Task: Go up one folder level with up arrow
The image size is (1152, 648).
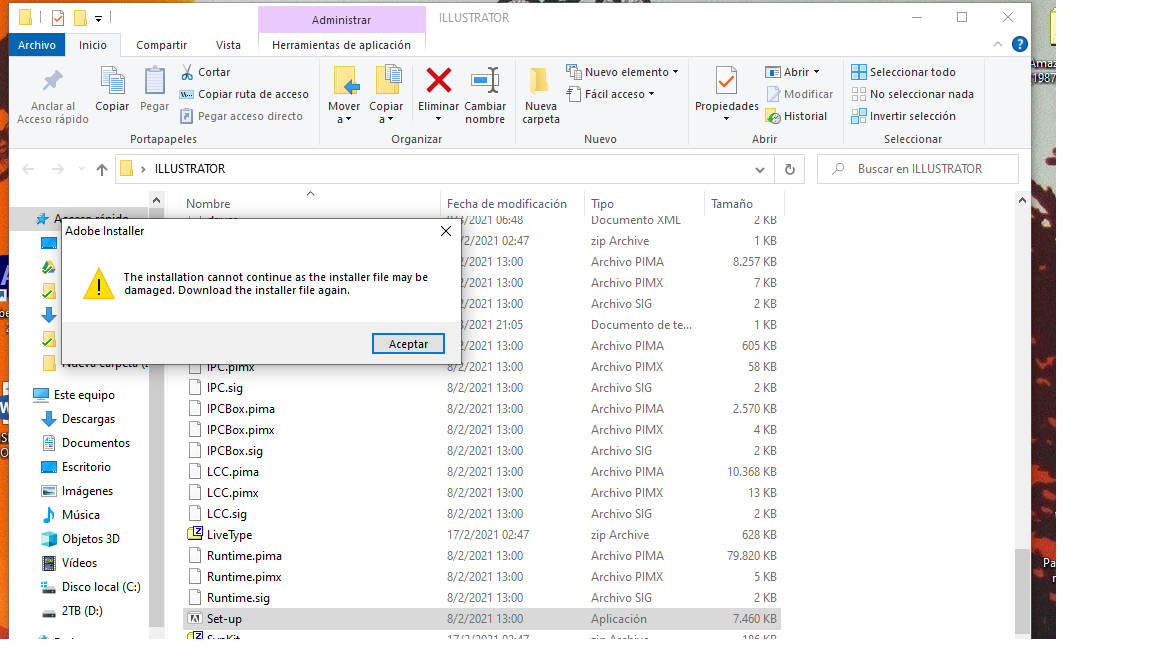Action: coord(101,169)
